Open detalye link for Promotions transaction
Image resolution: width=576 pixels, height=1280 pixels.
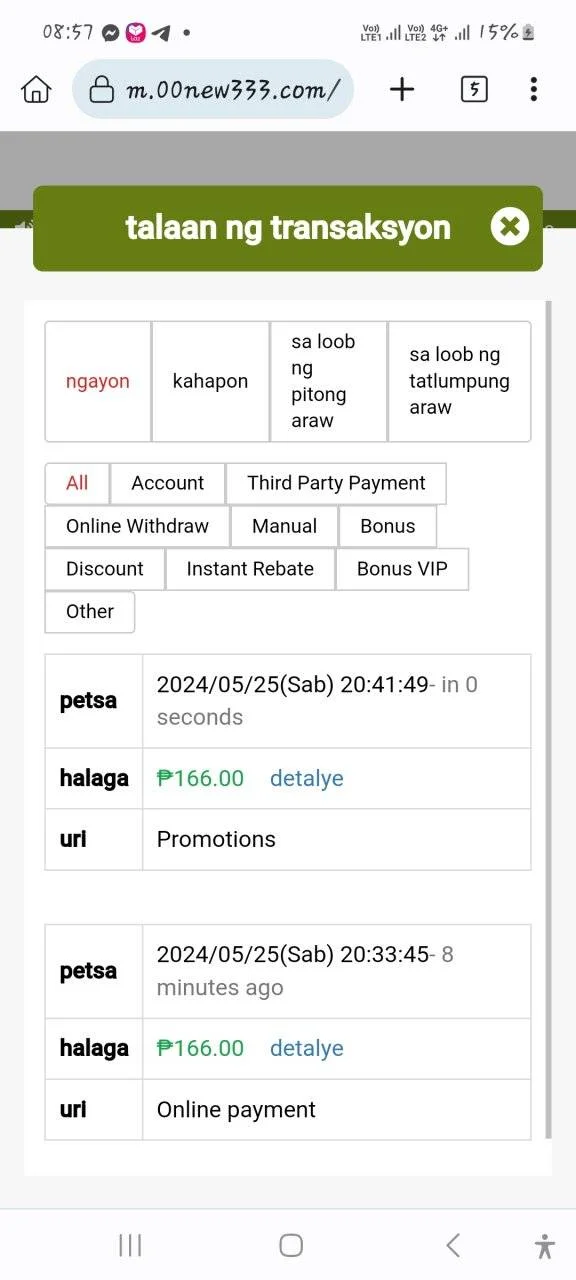point(307,778)
